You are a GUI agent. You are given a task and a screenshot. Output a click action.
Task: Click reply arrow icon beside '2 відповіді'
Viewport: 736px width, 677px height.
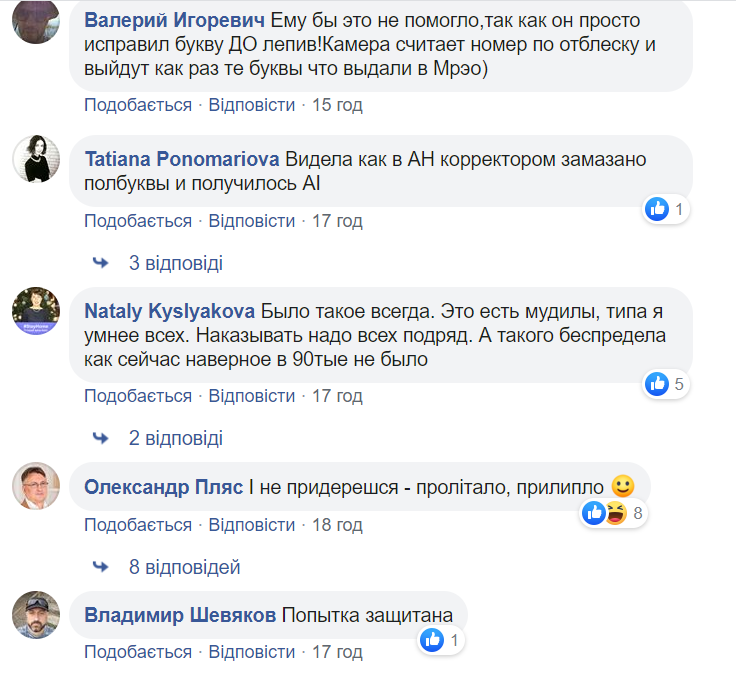coord(101,438)
